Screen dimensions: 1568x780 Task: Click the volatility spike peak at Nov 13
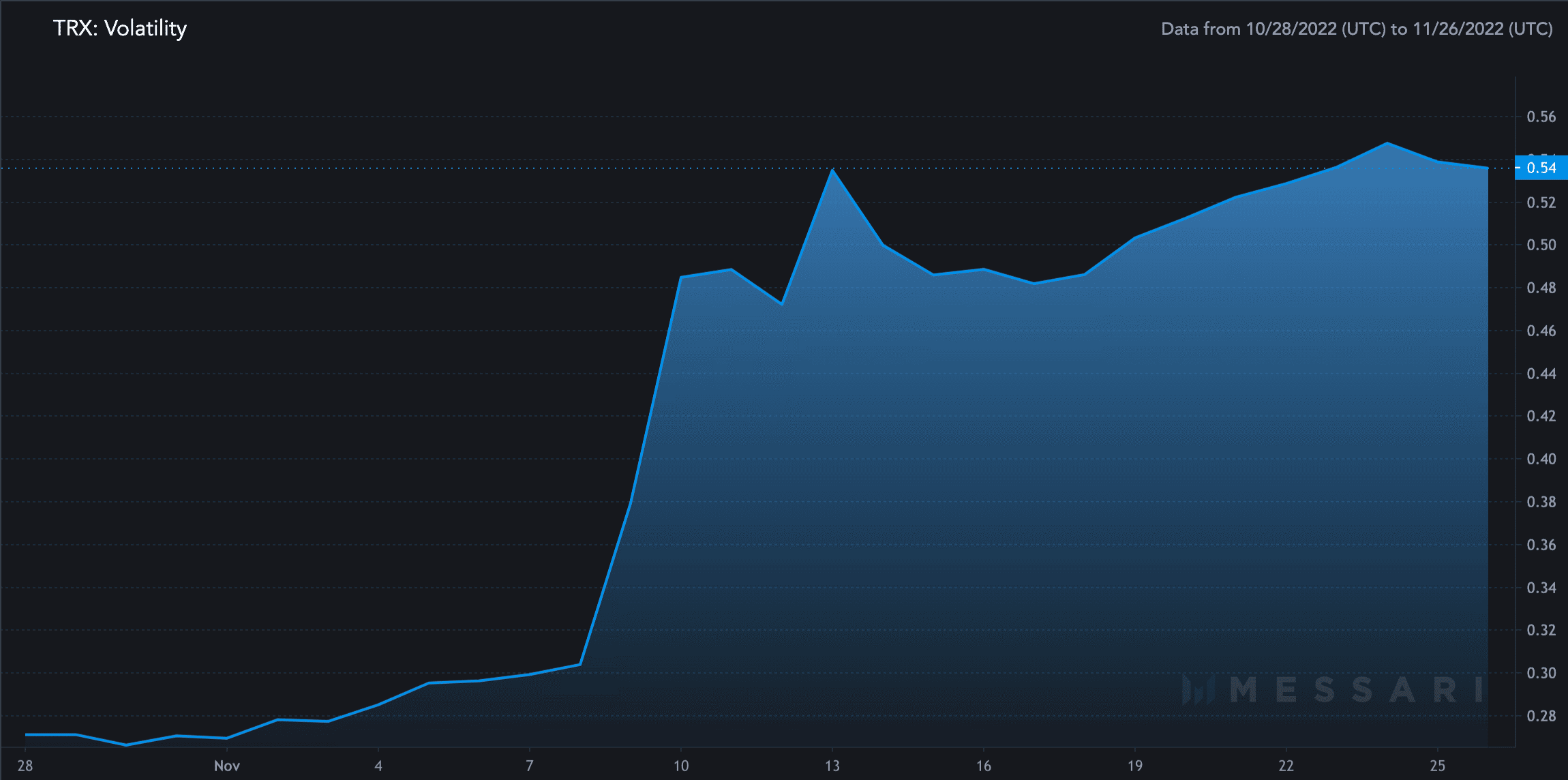click(x=832, y=170)
